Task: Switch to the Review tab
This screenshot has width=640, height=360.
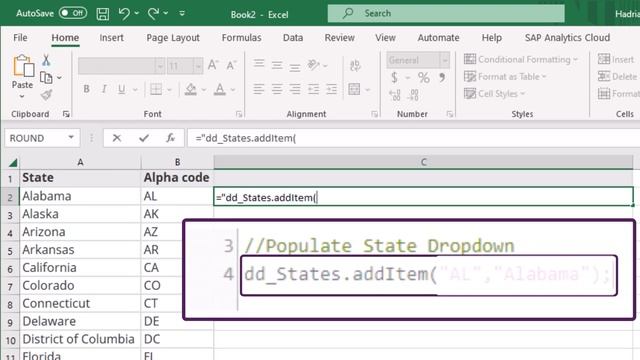Action: click(339, 38)
